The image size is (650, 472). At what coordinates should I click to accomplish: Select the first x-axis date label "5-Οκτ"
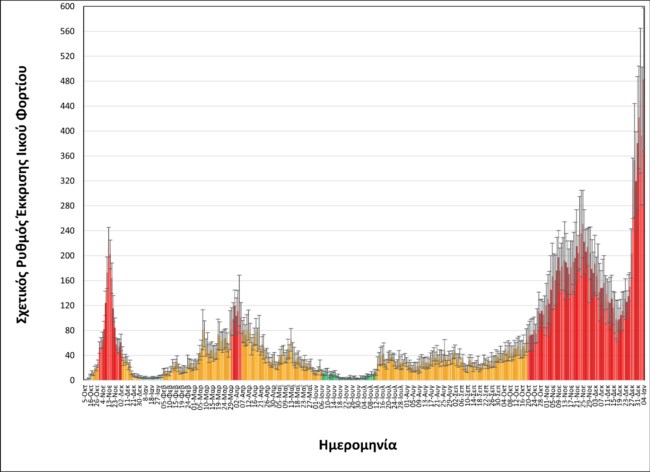(x=86, y=391)
